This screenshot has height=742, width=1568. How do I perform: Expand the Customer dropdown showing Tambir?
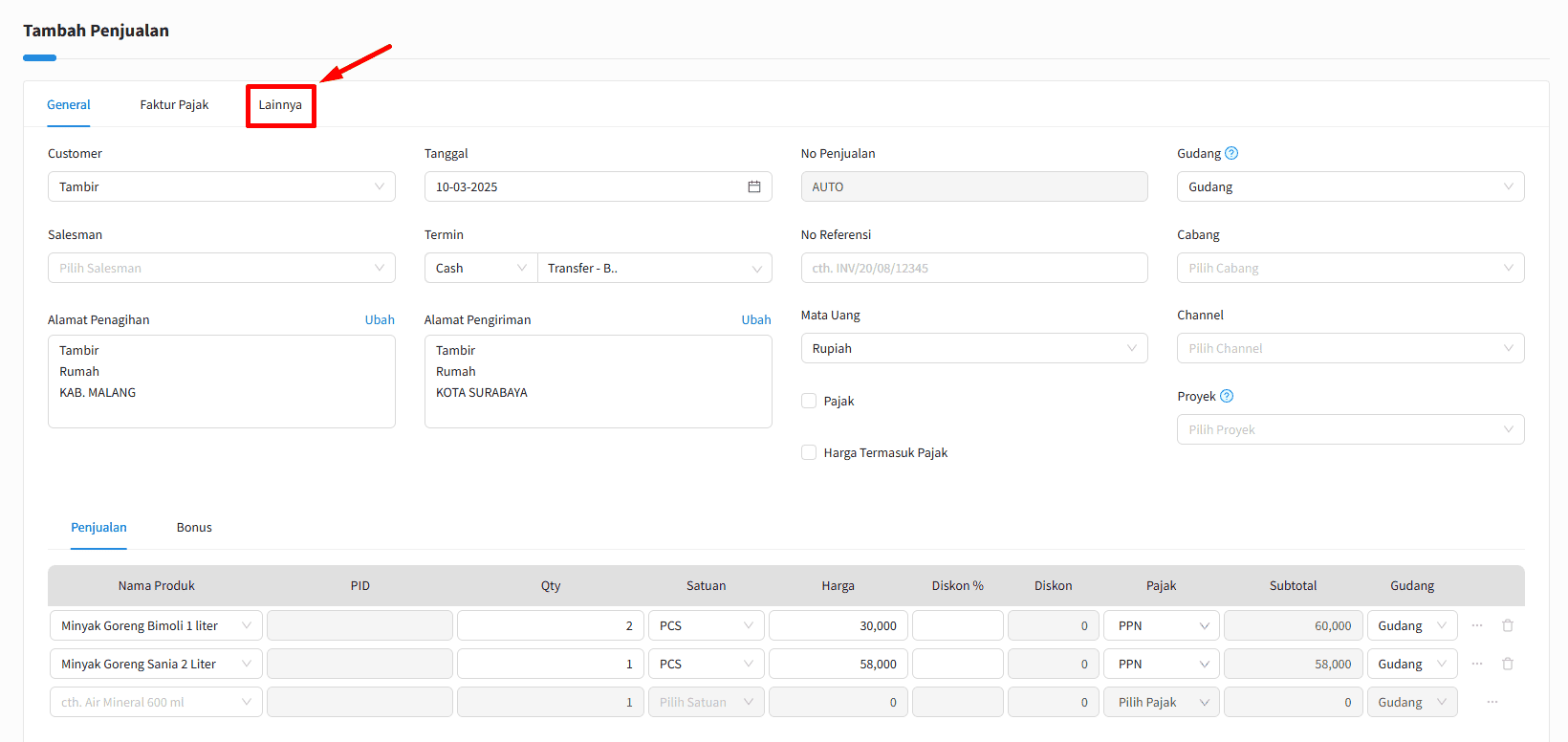(221, 186)
